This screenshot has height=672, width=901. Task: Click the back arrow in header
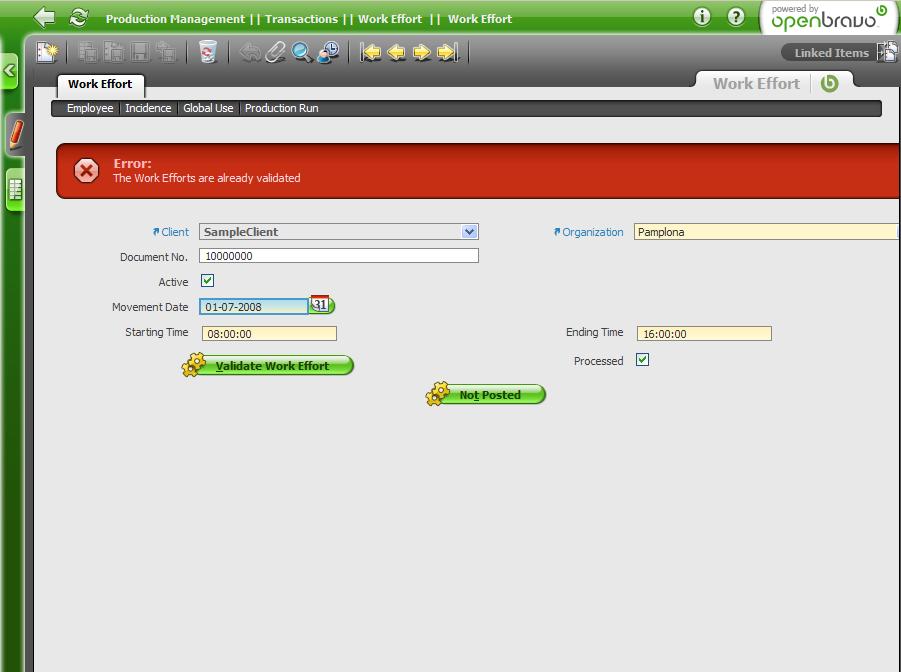tap(44, 17)
